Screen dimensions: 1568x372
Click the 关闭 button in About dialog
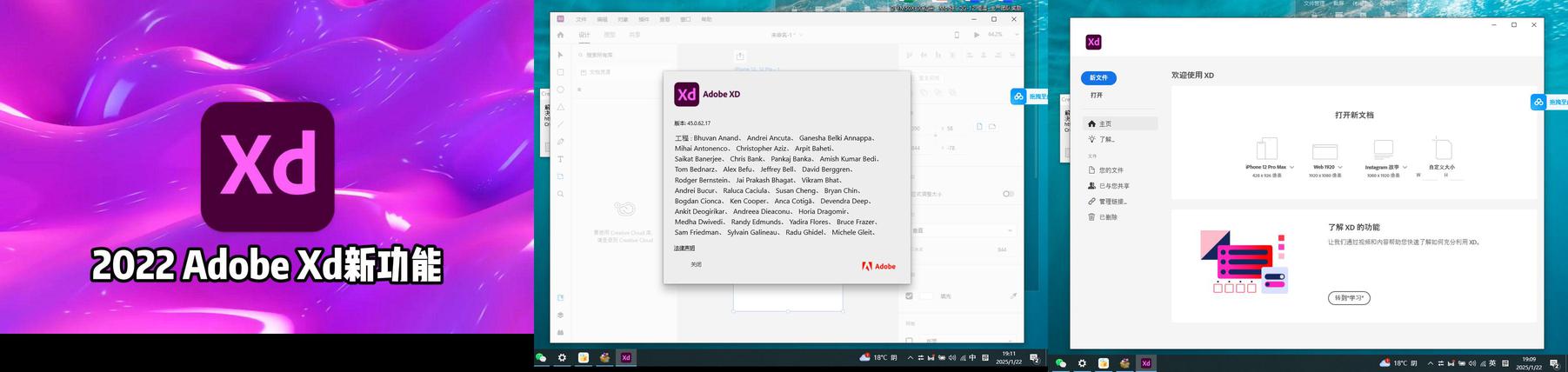(696, 264)
